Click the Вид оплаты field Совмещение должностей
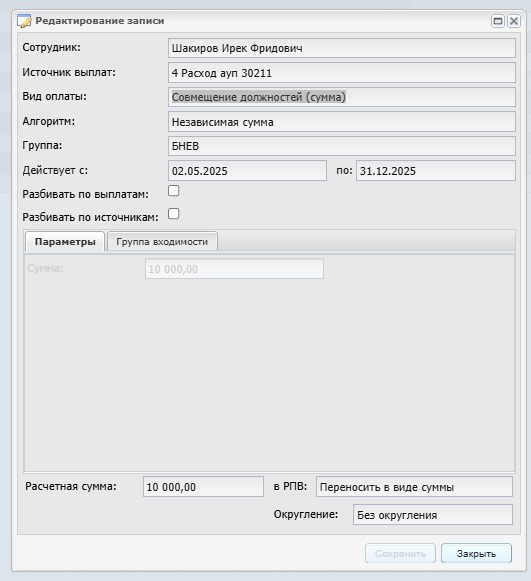531x581 pixels. click(342, 97)
